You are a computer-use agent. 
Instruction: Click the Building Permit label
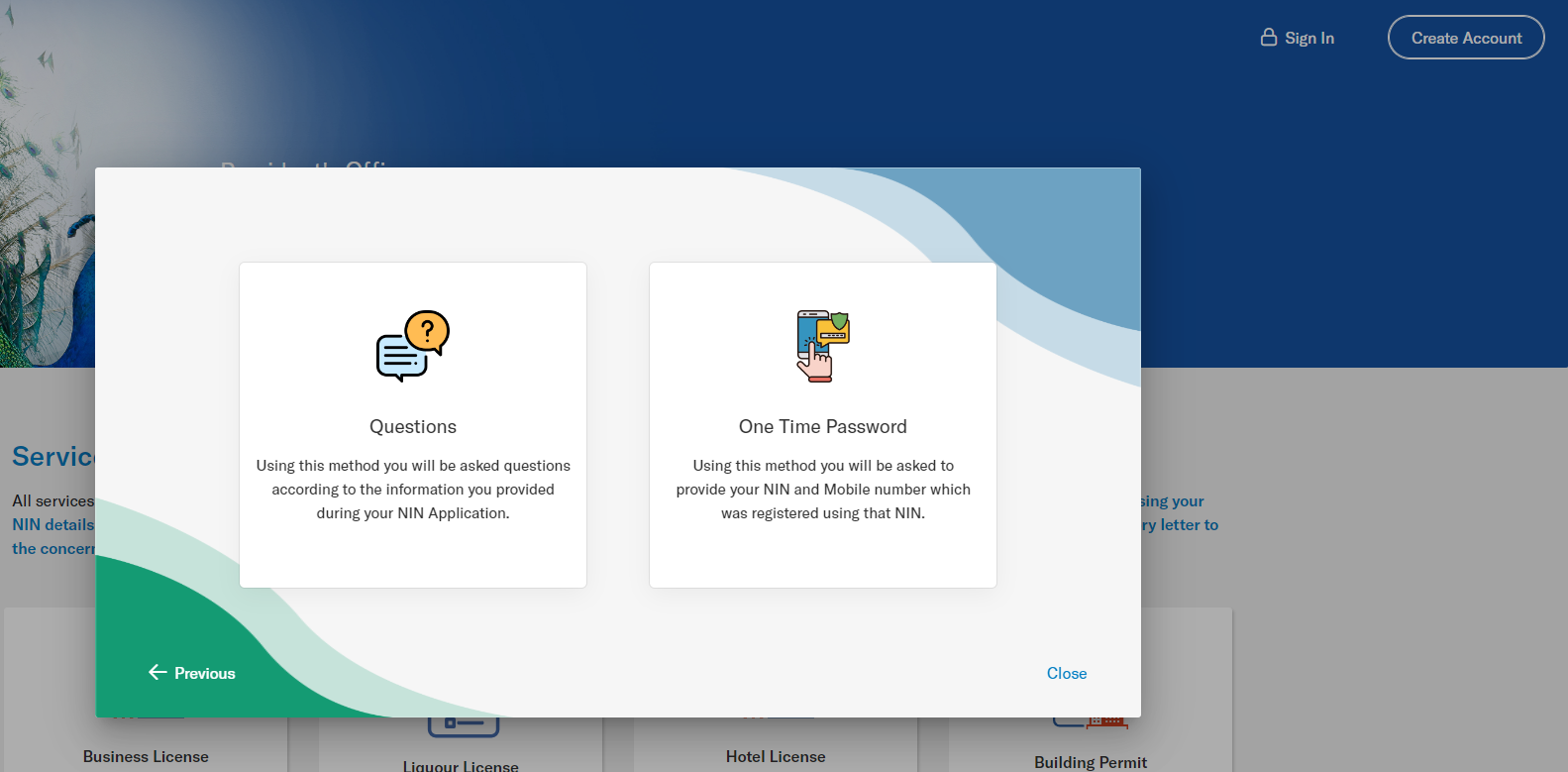click(1091, 762)
